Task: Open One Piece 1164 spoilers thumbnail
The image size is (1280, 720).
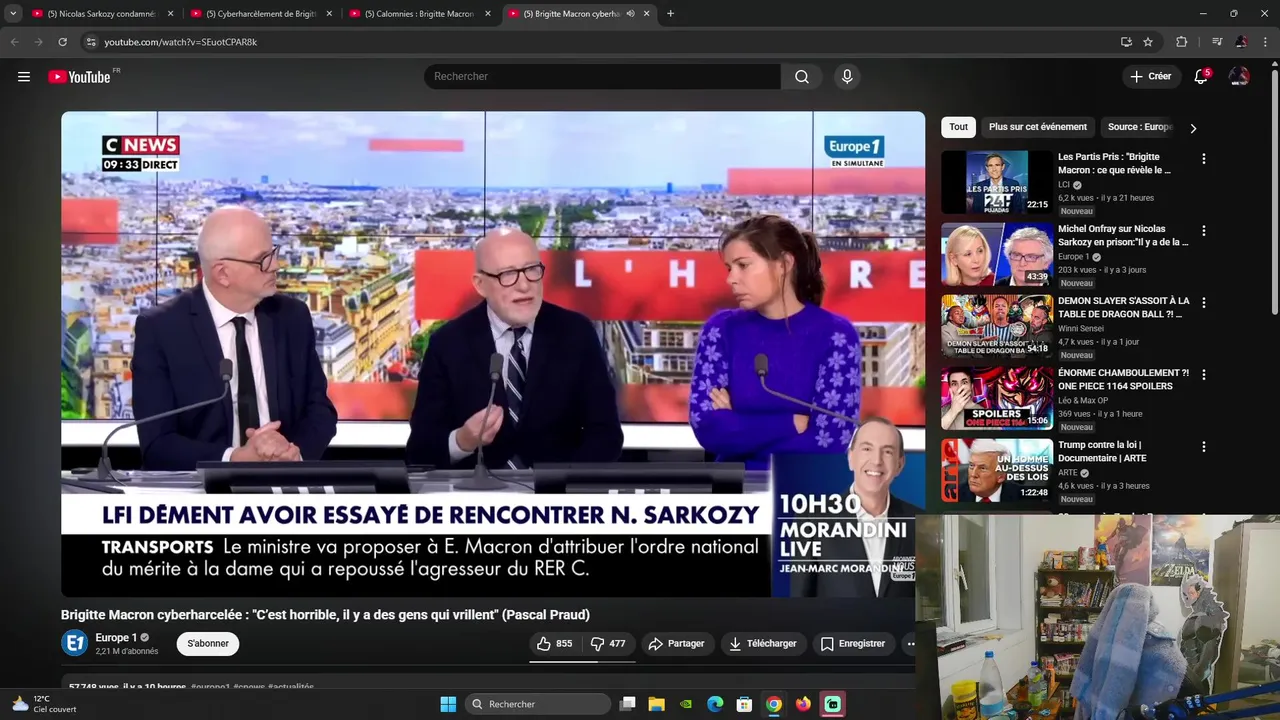Action: pyautogui.click(x=997, y=398)
